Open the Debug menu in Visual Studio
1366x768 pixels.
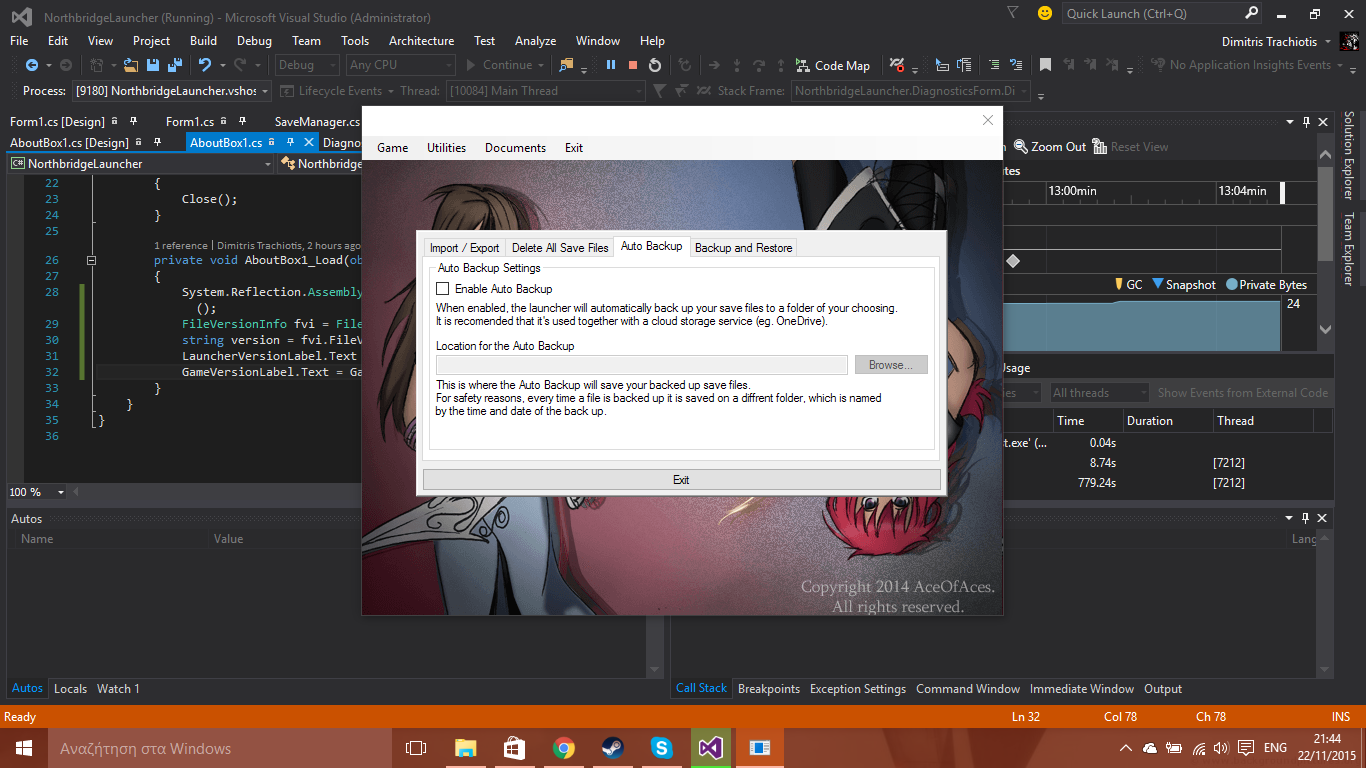(254, 41)
